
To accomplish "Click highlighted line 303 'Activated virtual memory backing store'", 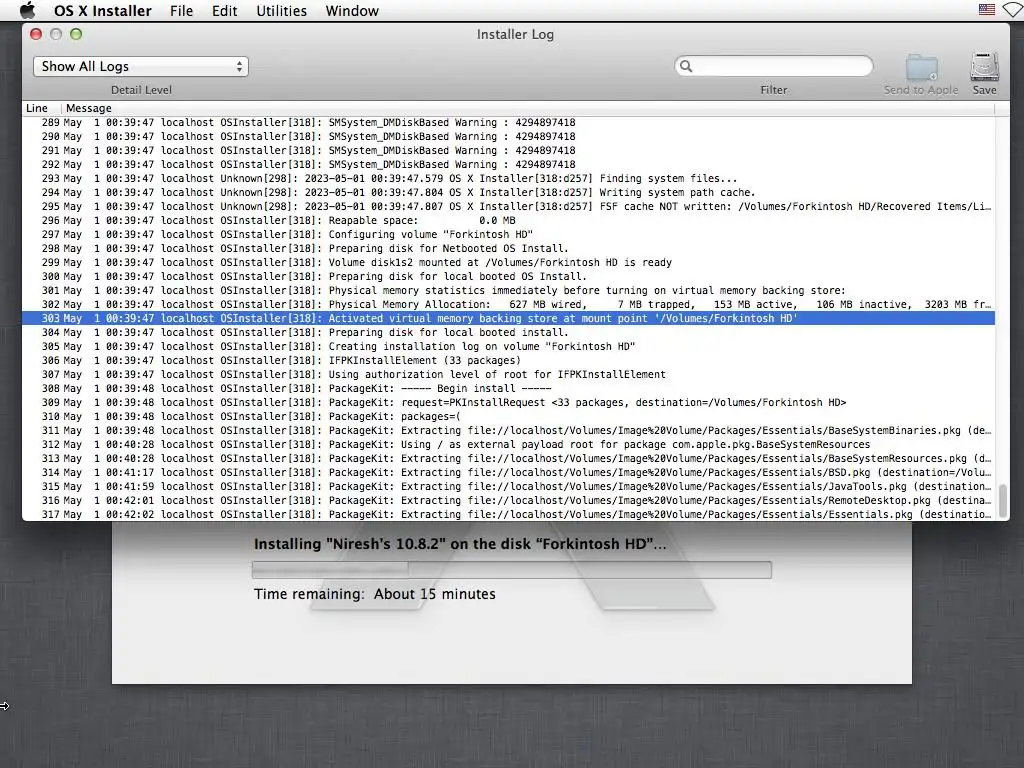I will 508,318.
